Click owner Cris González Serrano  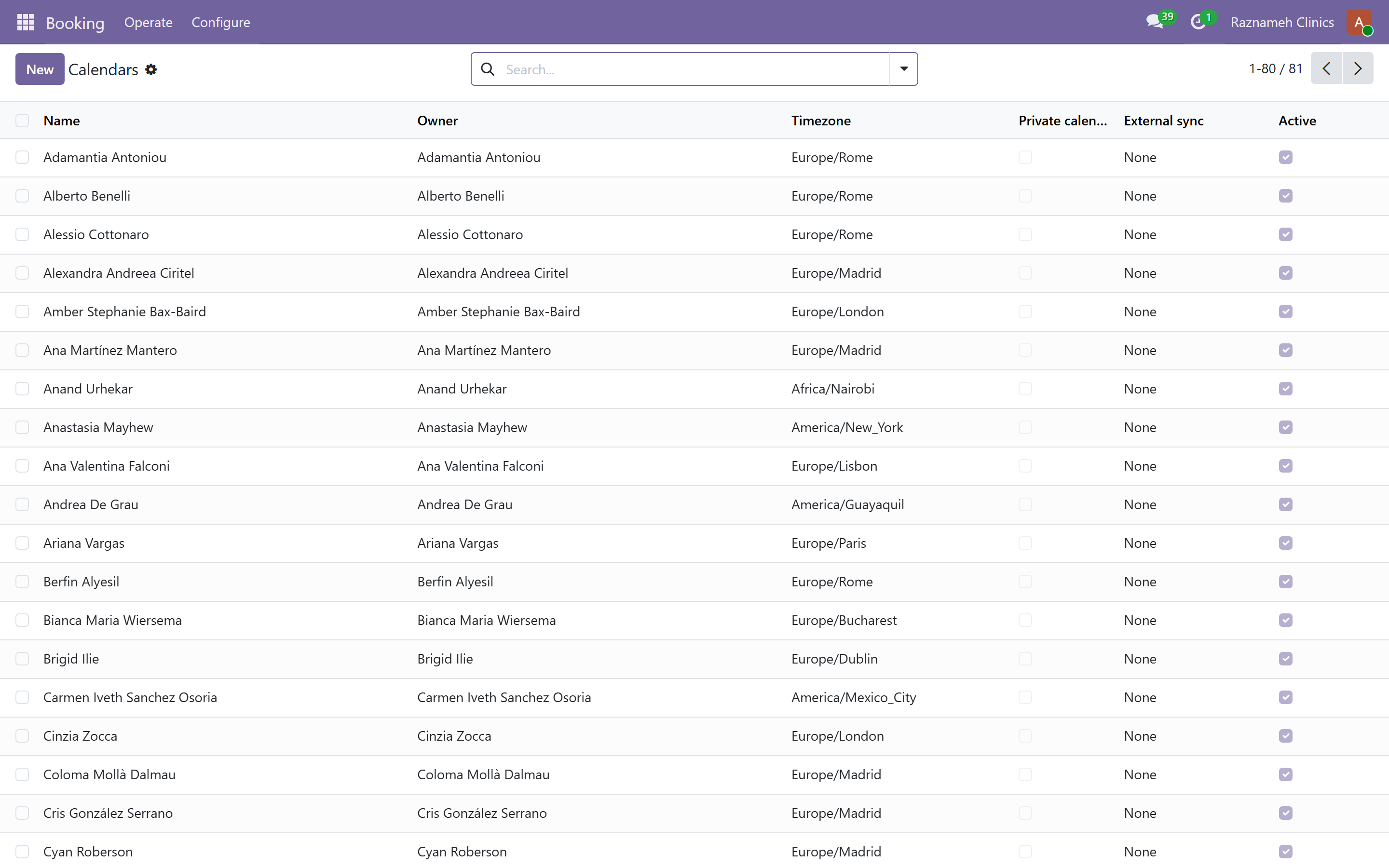coord(482,813)
